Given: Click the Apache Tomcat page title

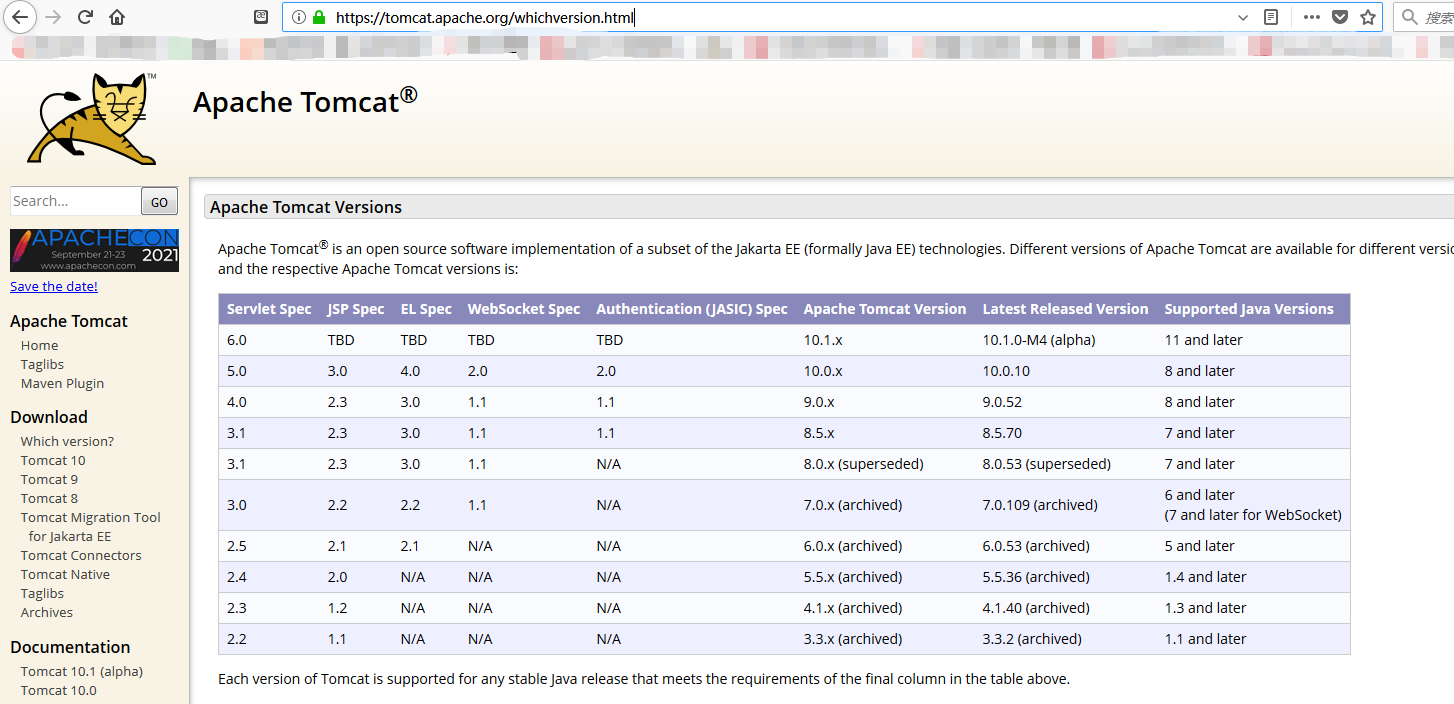Looking at the screenshot, I should point(305,101).
